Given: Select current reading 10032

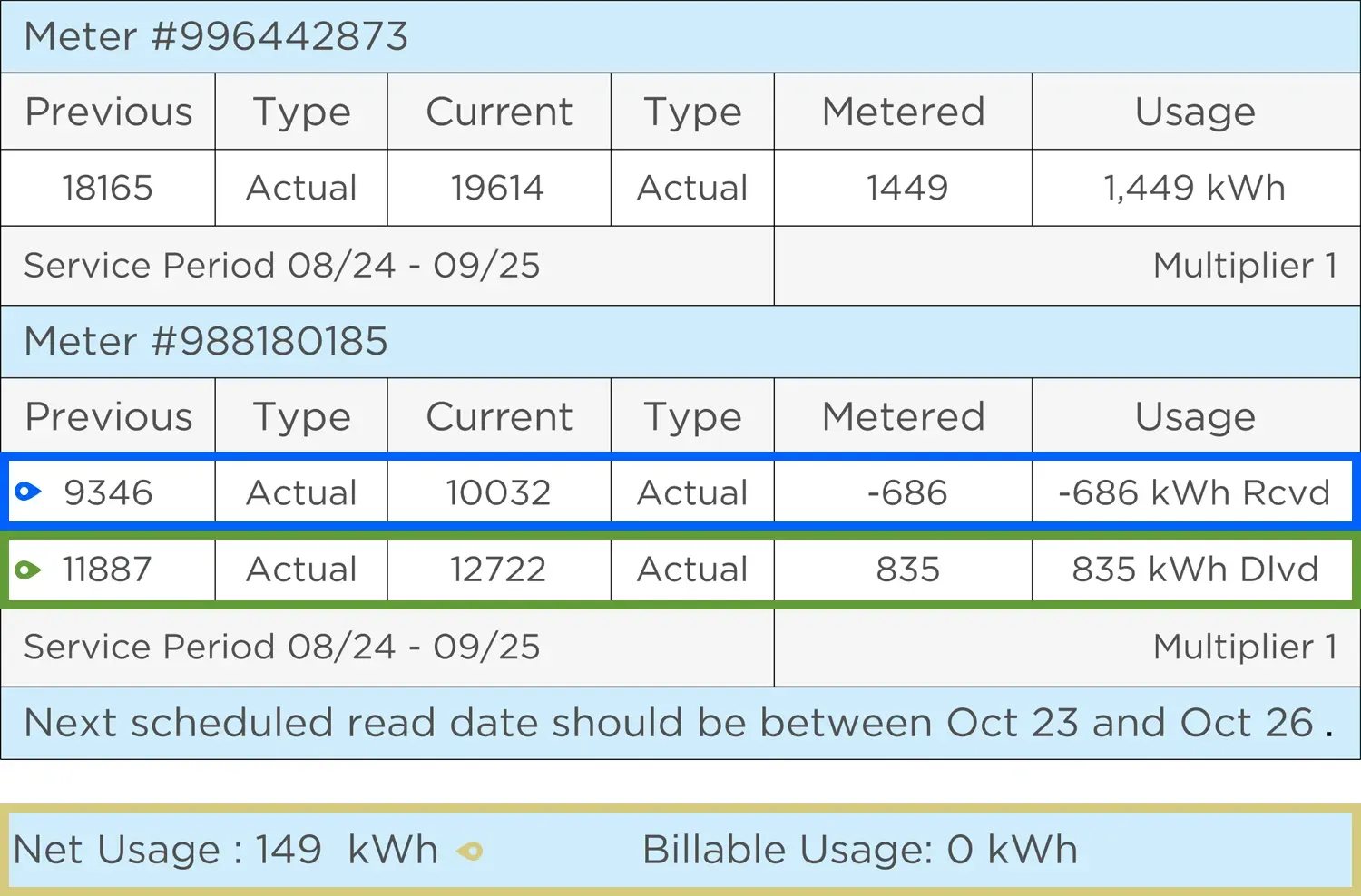Looking at the screenshot, I should coord(498,492).
